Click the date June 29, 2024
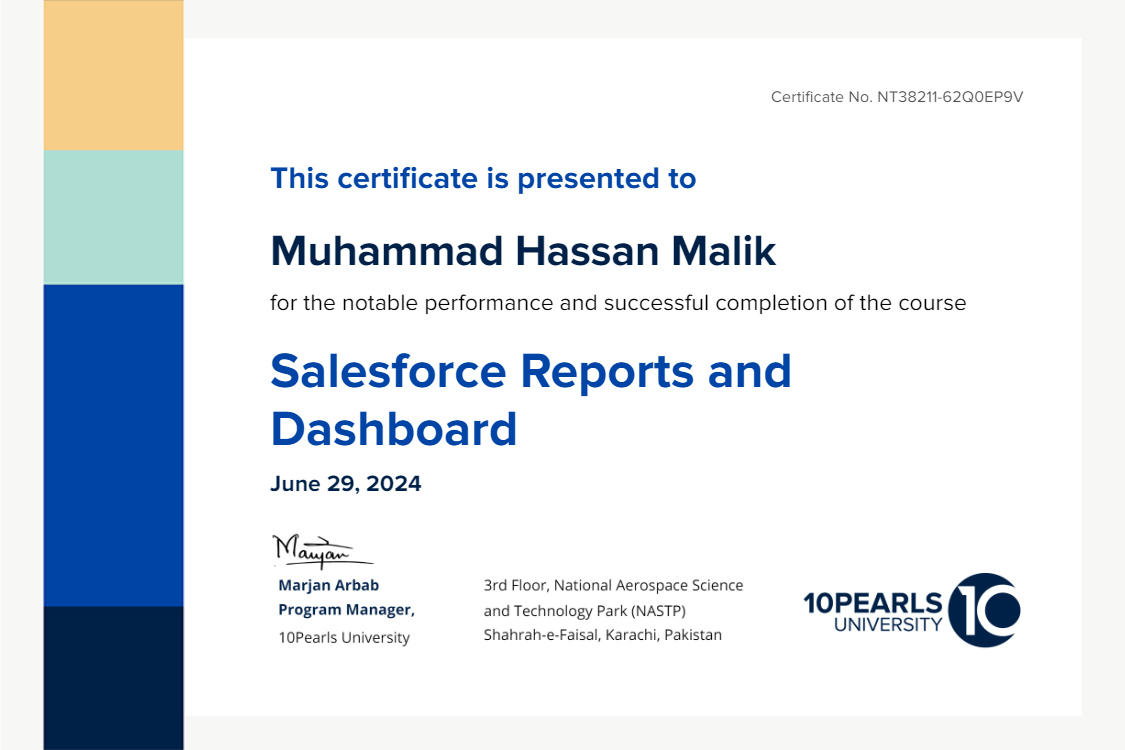Viewport: 1125px width, 750px height. [345, 484]
